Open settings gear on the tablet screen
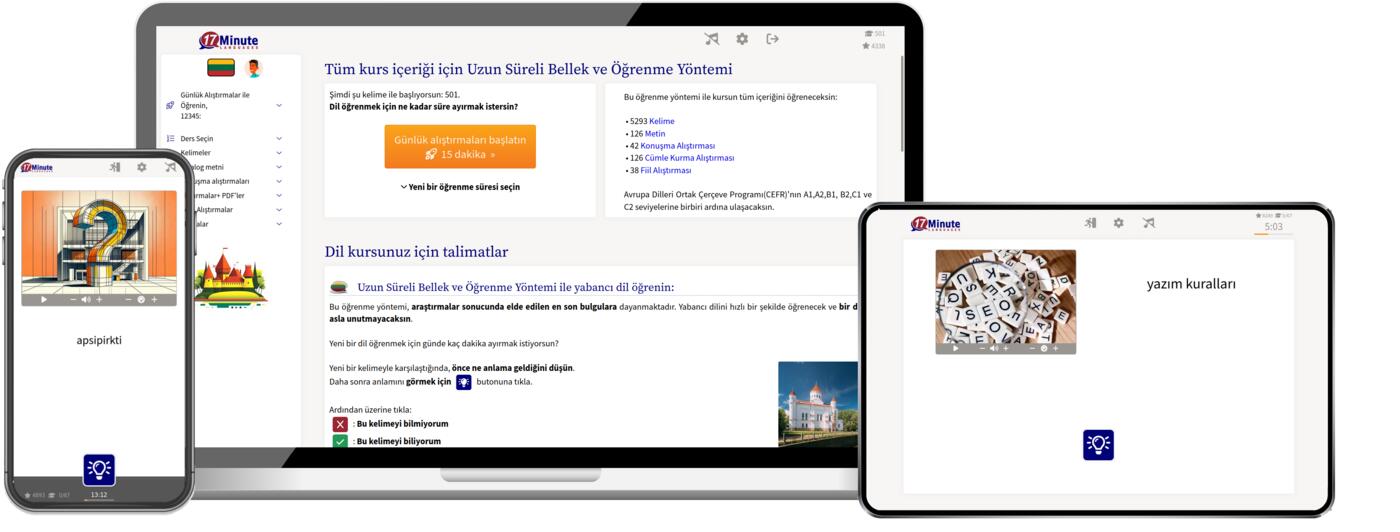Viewport: 1400px width, 532px height. click(1119, 223)
